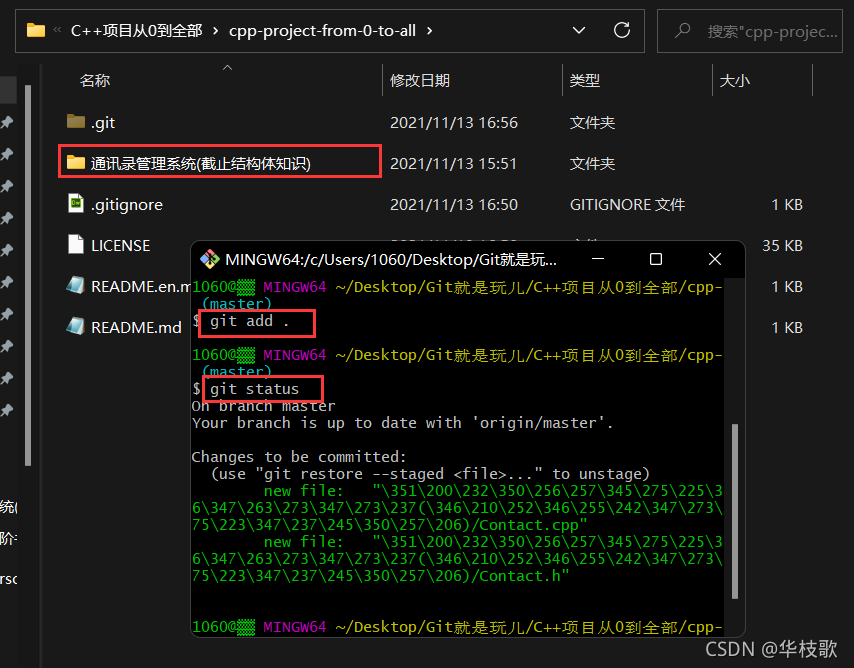The image size is (854, 668).
Task: Click 'Changes to be committed:' line
Action: point(299,457)
